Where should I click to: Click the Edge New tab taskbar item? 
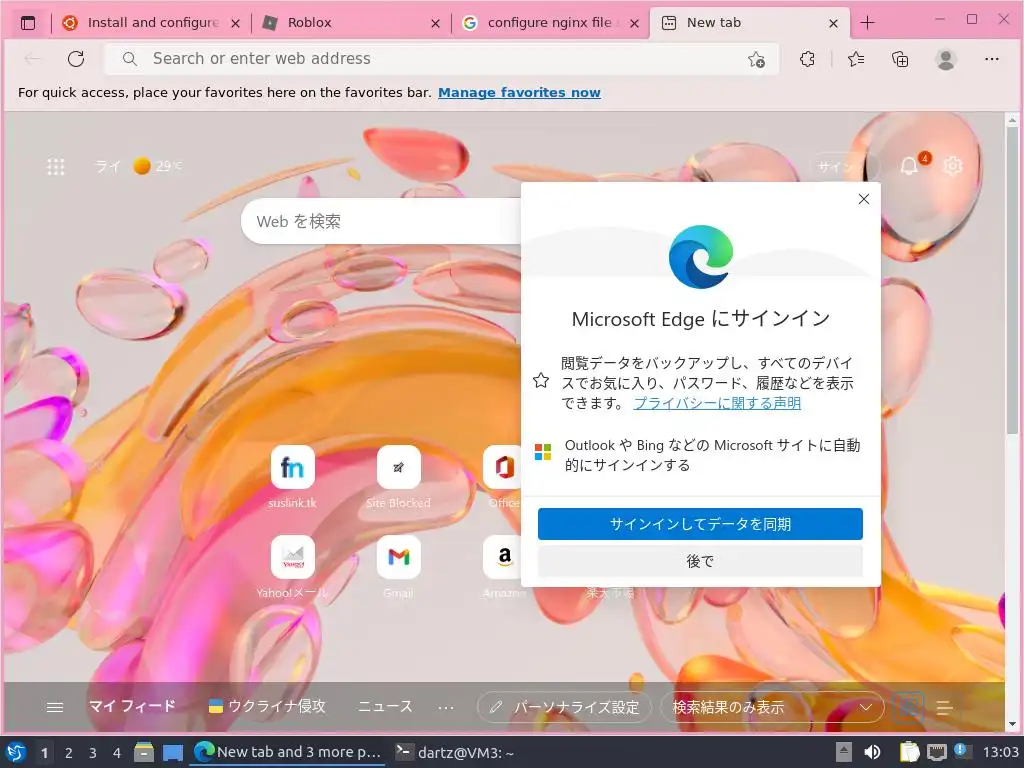(x=287, y=752)
